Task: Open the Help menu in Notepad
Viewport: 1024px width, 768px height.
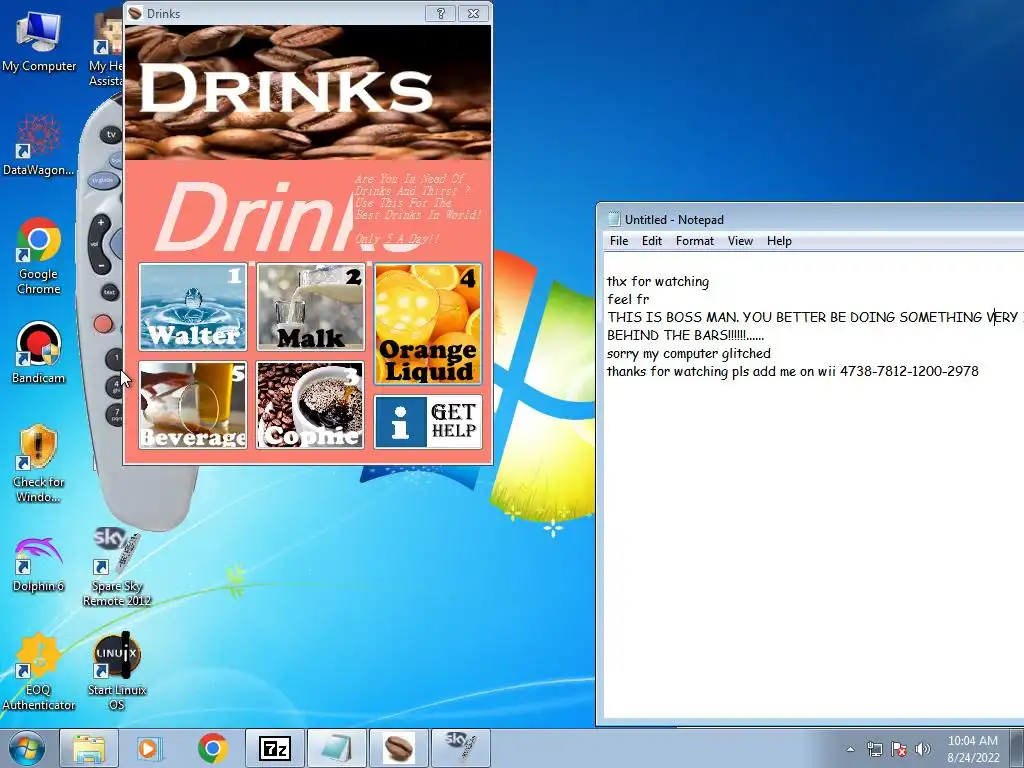Action: point(779,241)
